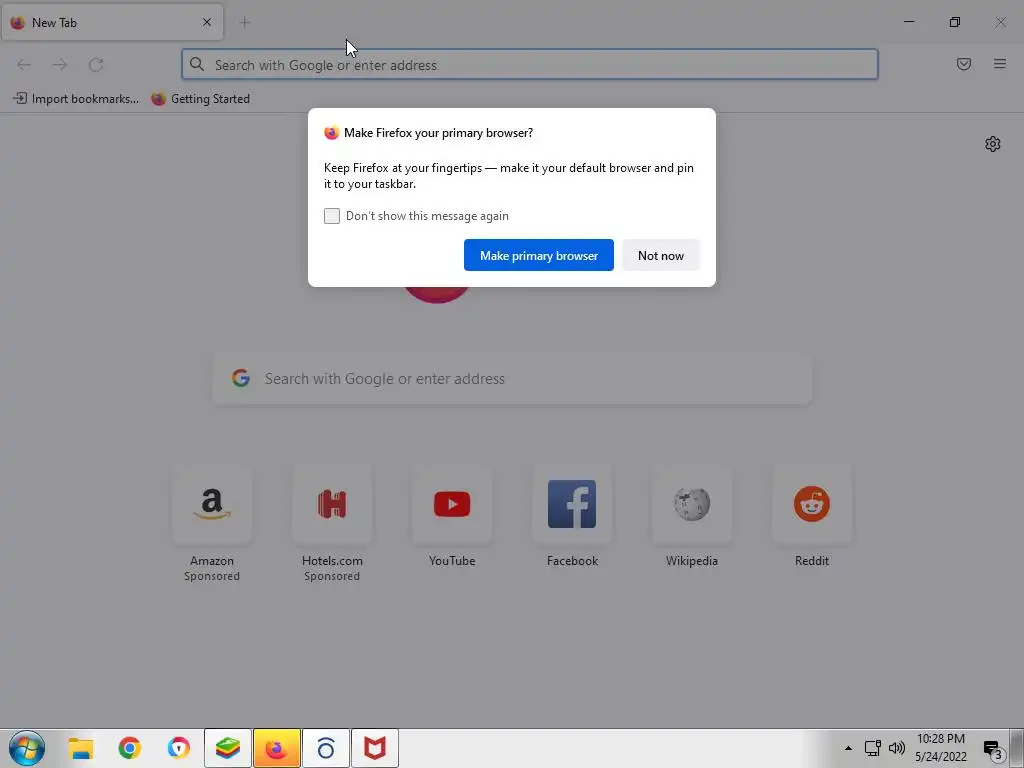
Task: Launch Google Chrome from taskbar
Action: pos(130,748)
